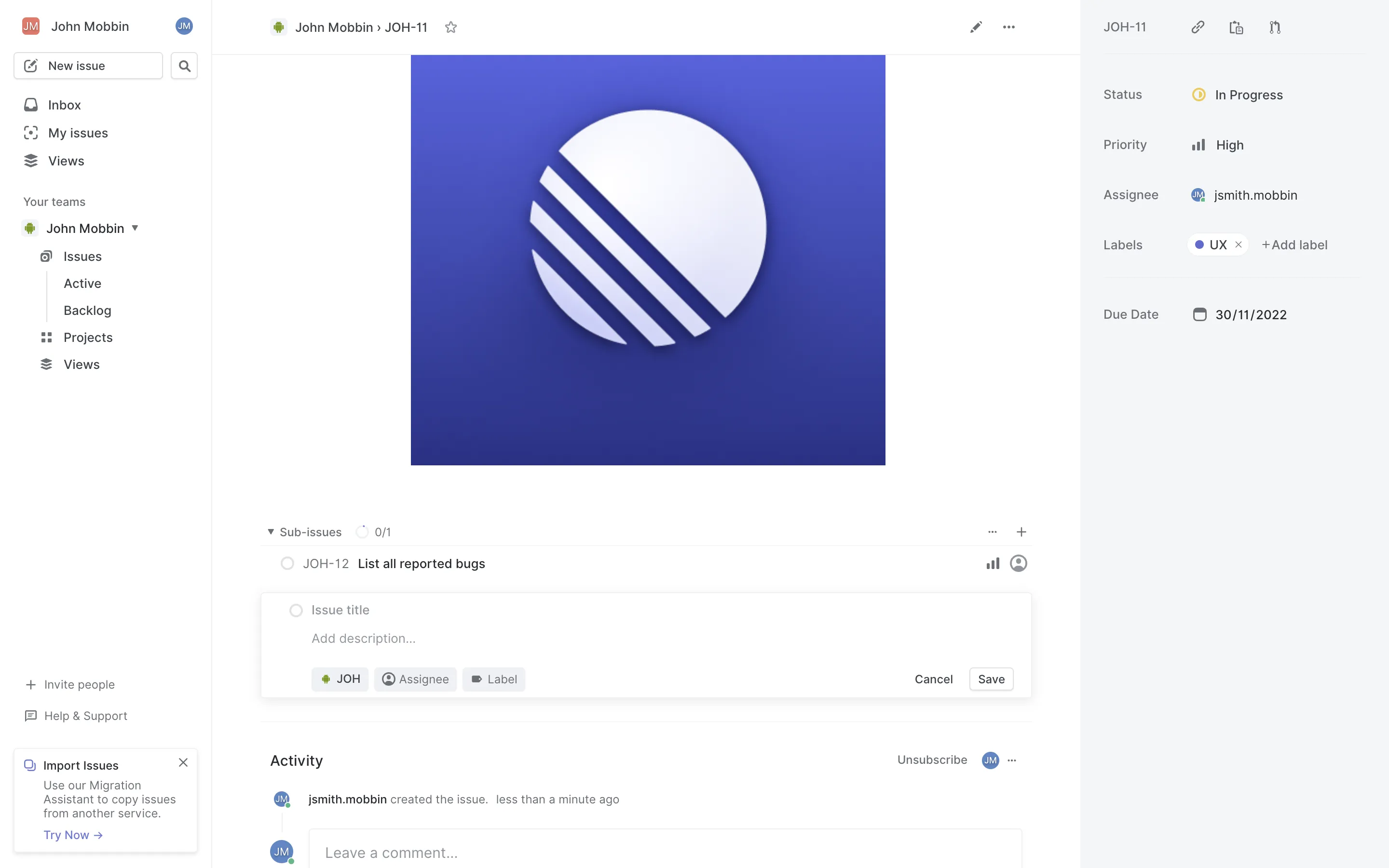Copy issue ID with clipboard icon
The height and width of the screenshot is (868, 1389).
[1236, 27]
